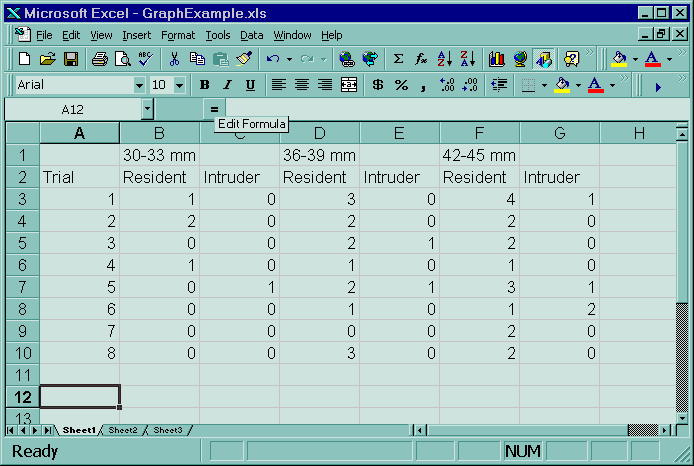Screen dimensions: 694x466
Task: Switch to the Sheet2 tab
Action: pos(123,430)
